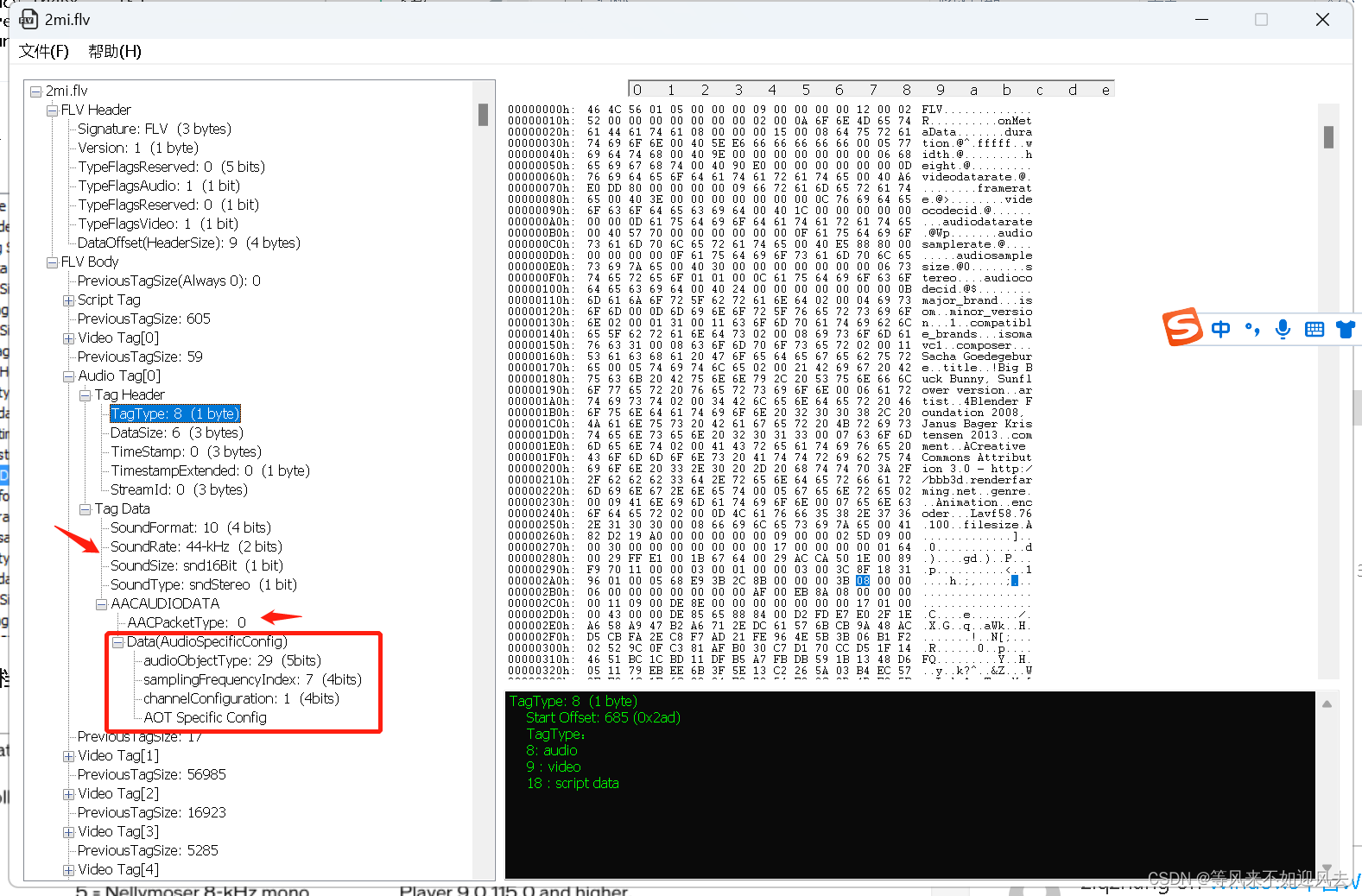Select SoundRate: 44-kHz row

[196, 546]
